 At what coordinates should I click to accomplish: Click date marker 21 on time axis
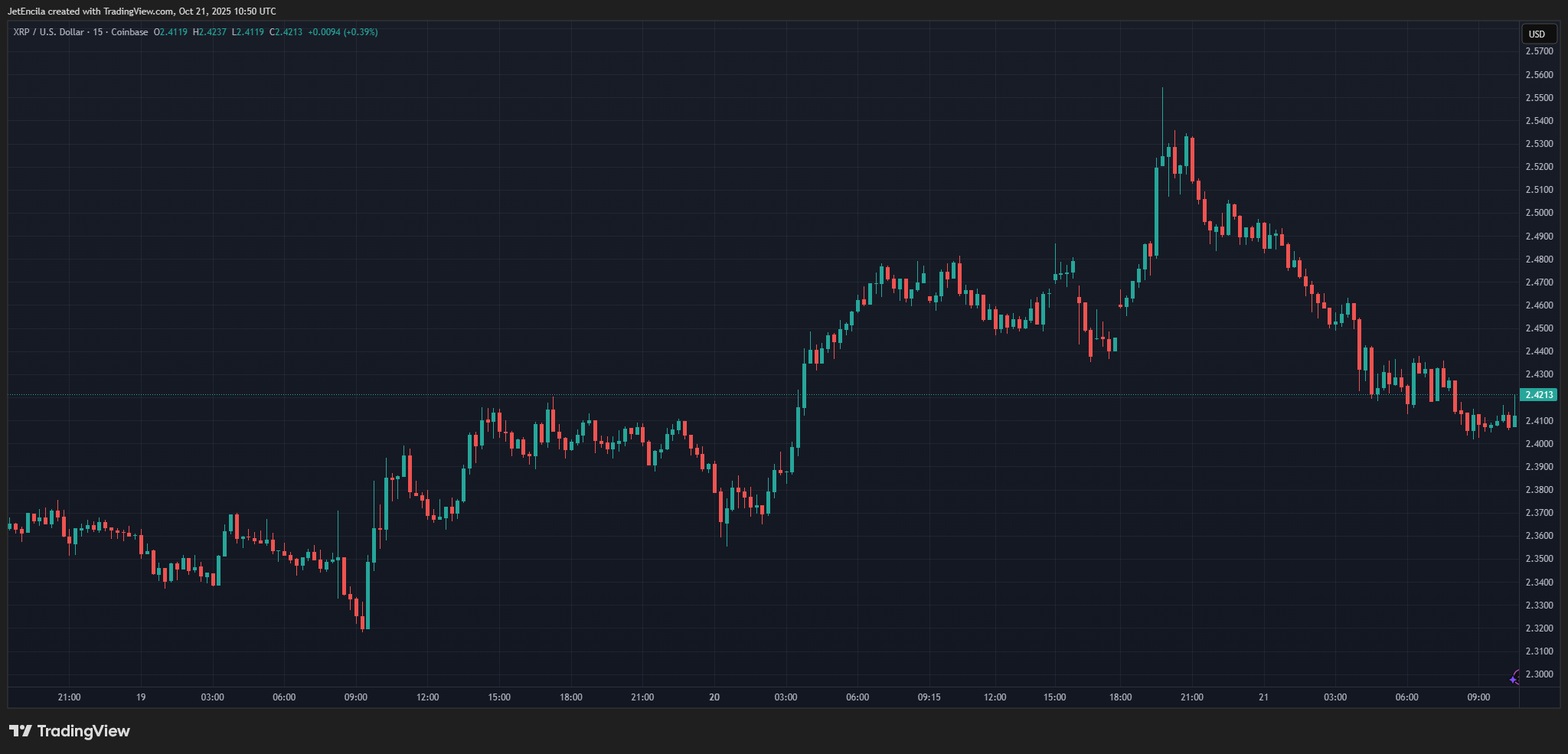(x=1263, y=697)
